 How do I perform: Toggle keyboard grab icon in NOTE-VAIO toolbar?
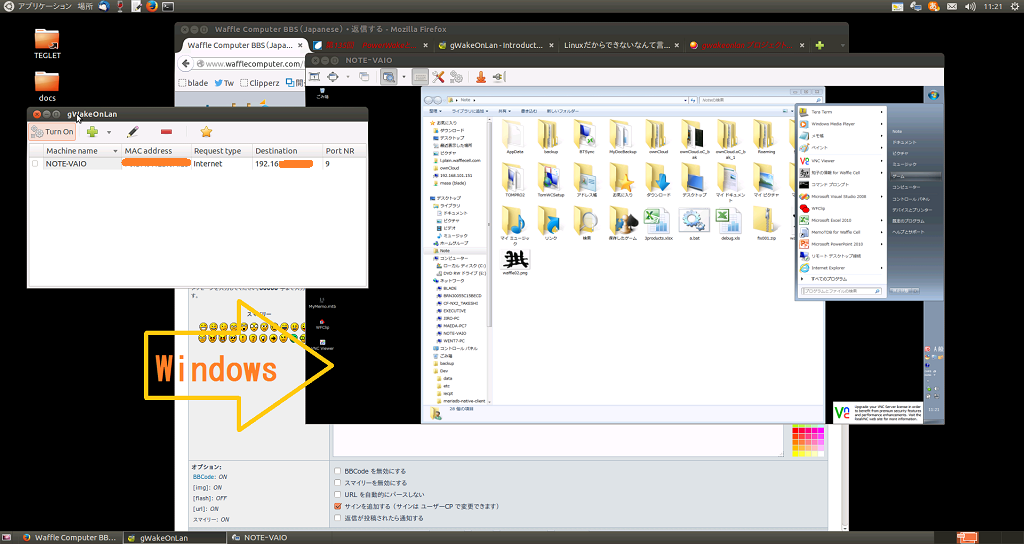coord(421,77)
